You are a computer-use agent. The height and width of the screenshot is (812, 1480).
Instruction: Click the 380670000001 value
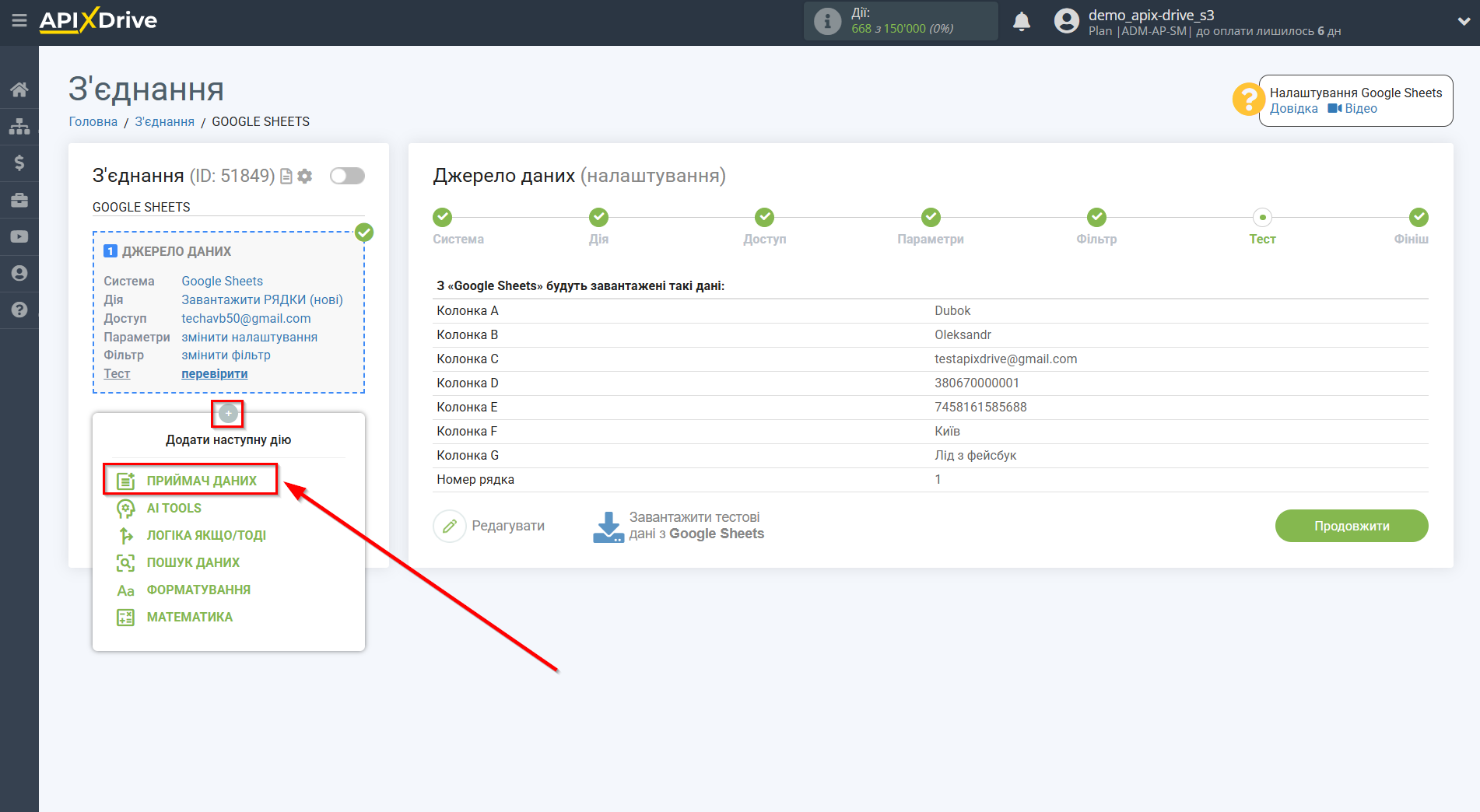[x=977, y=383]
